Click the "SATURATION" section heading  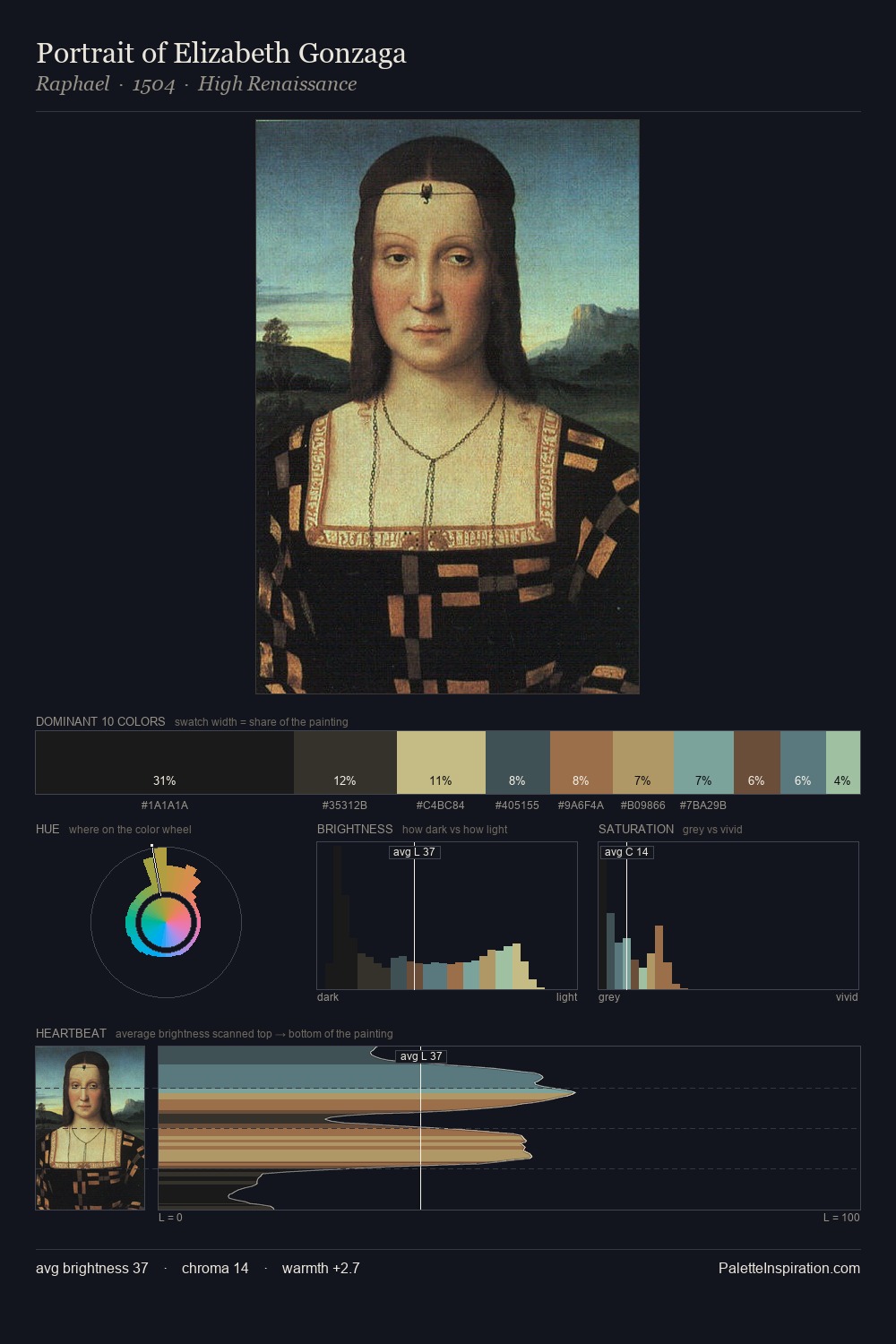[x=636, y=829]
